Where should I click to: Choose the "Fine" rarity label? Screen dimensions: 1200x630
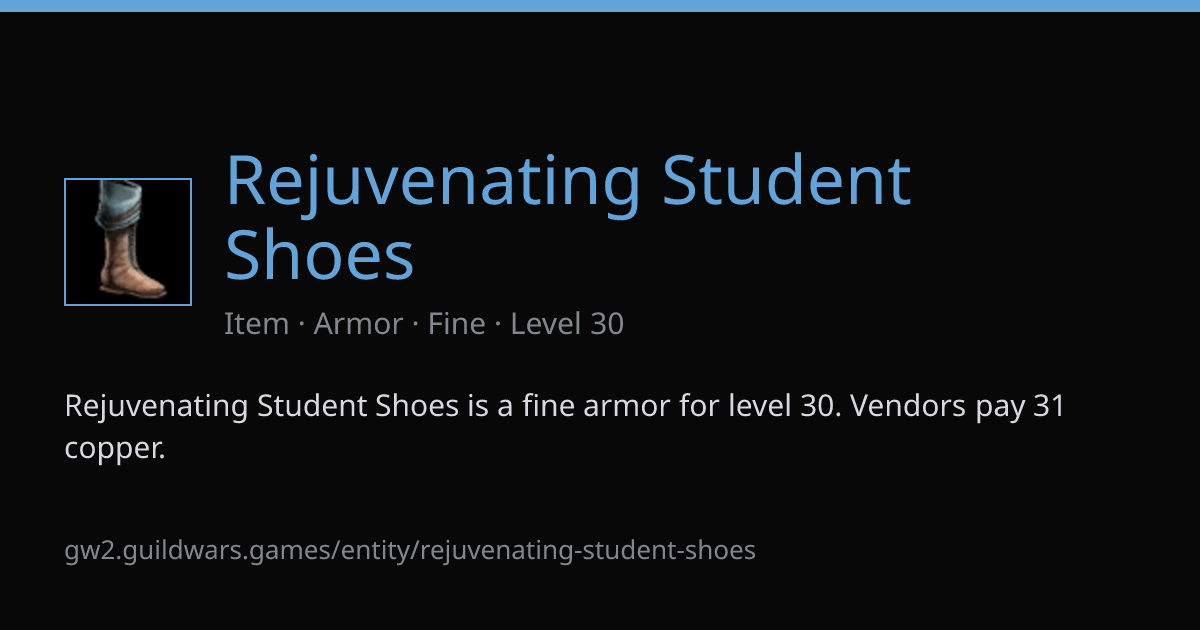click(x=456, y=324)
